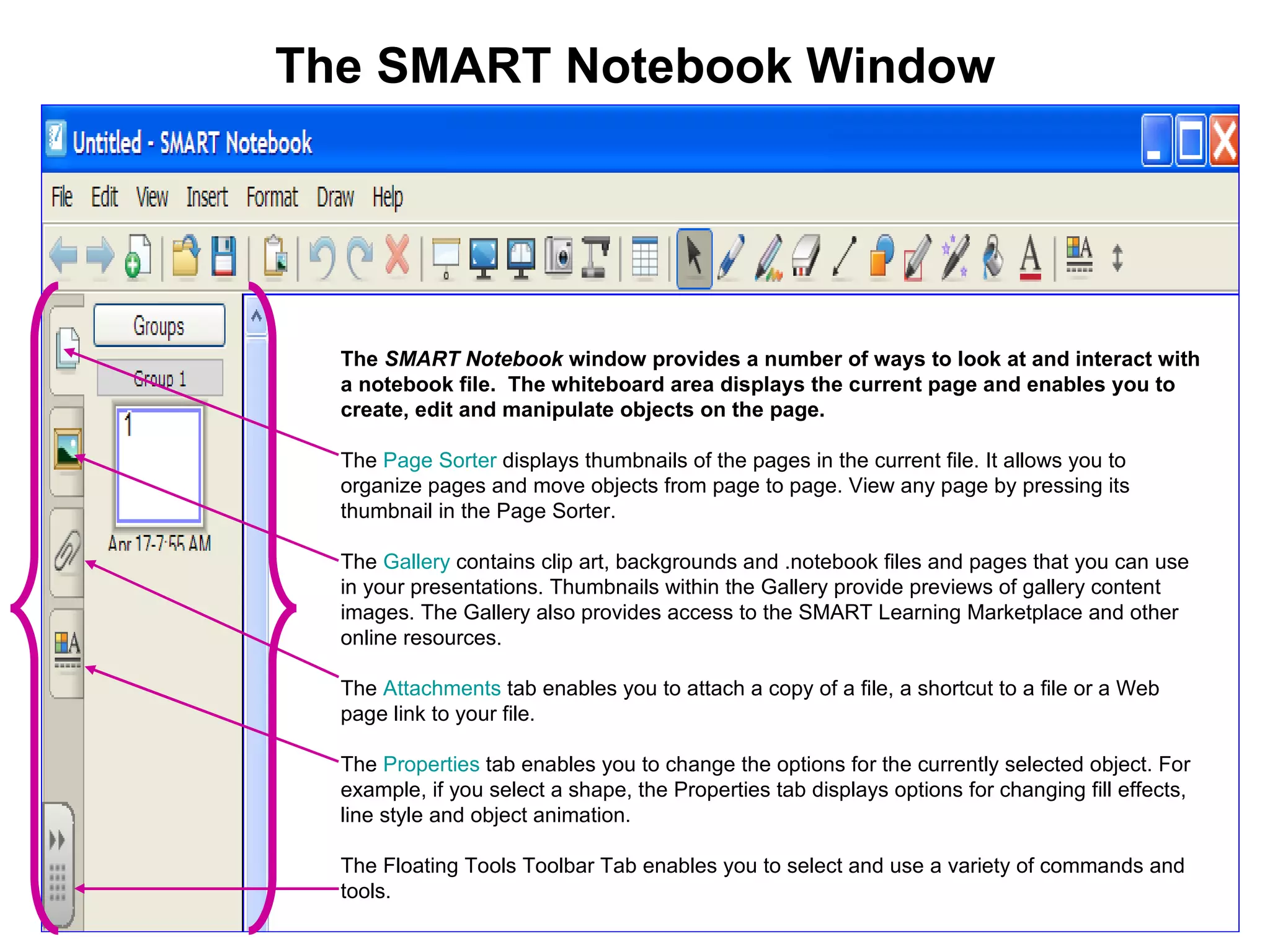Screen dimensions: 1270x952
Task: Paste using the clipboard icon
Action: (x=275, y=256)
